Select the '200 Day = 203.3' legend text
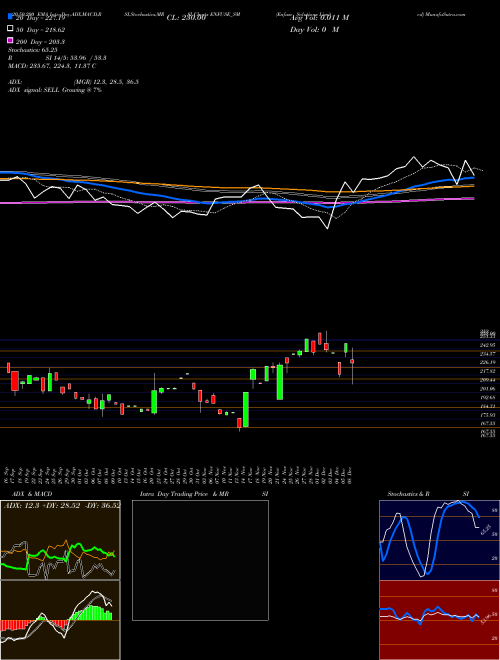The image size is (500, 660). click(40, 42)
